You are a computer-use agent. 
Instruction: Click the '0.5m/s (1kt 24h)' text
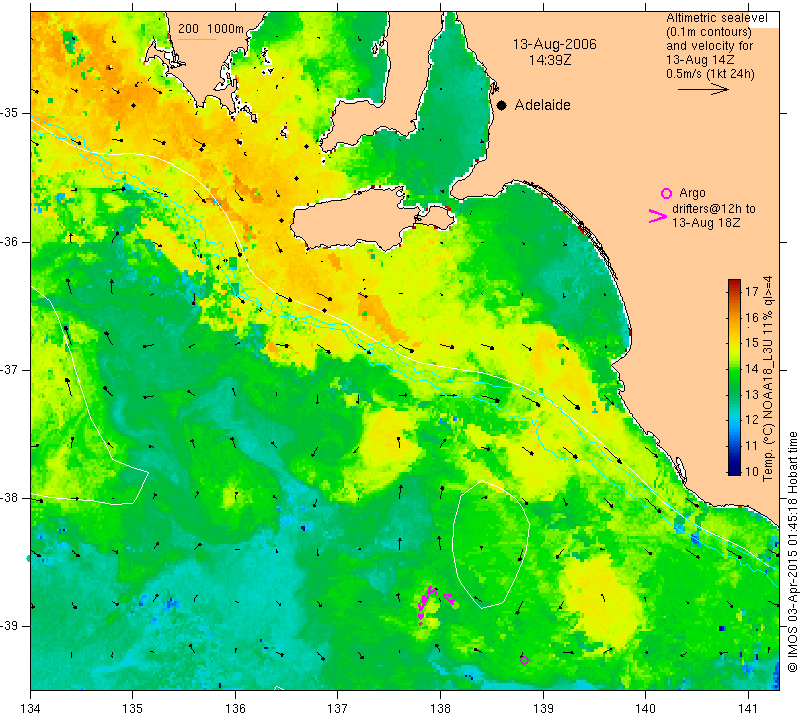click(x=710, y=74)
